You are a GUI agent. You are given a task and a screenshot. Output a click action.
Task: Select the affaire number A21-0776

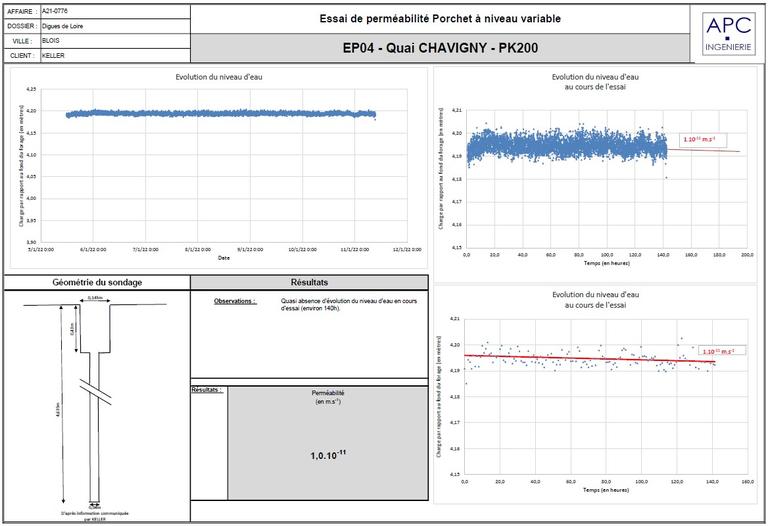(x=55, y=11)
